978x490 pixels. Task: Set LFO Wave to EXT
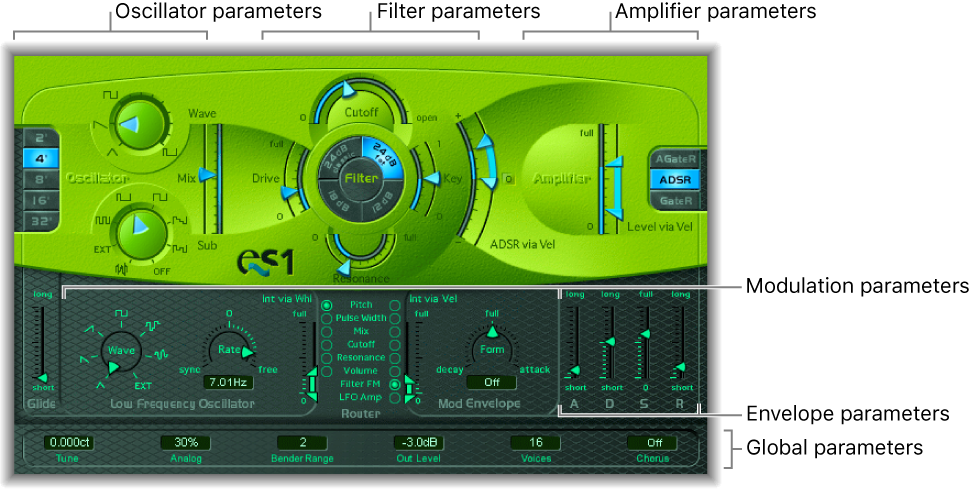[143, 386]
